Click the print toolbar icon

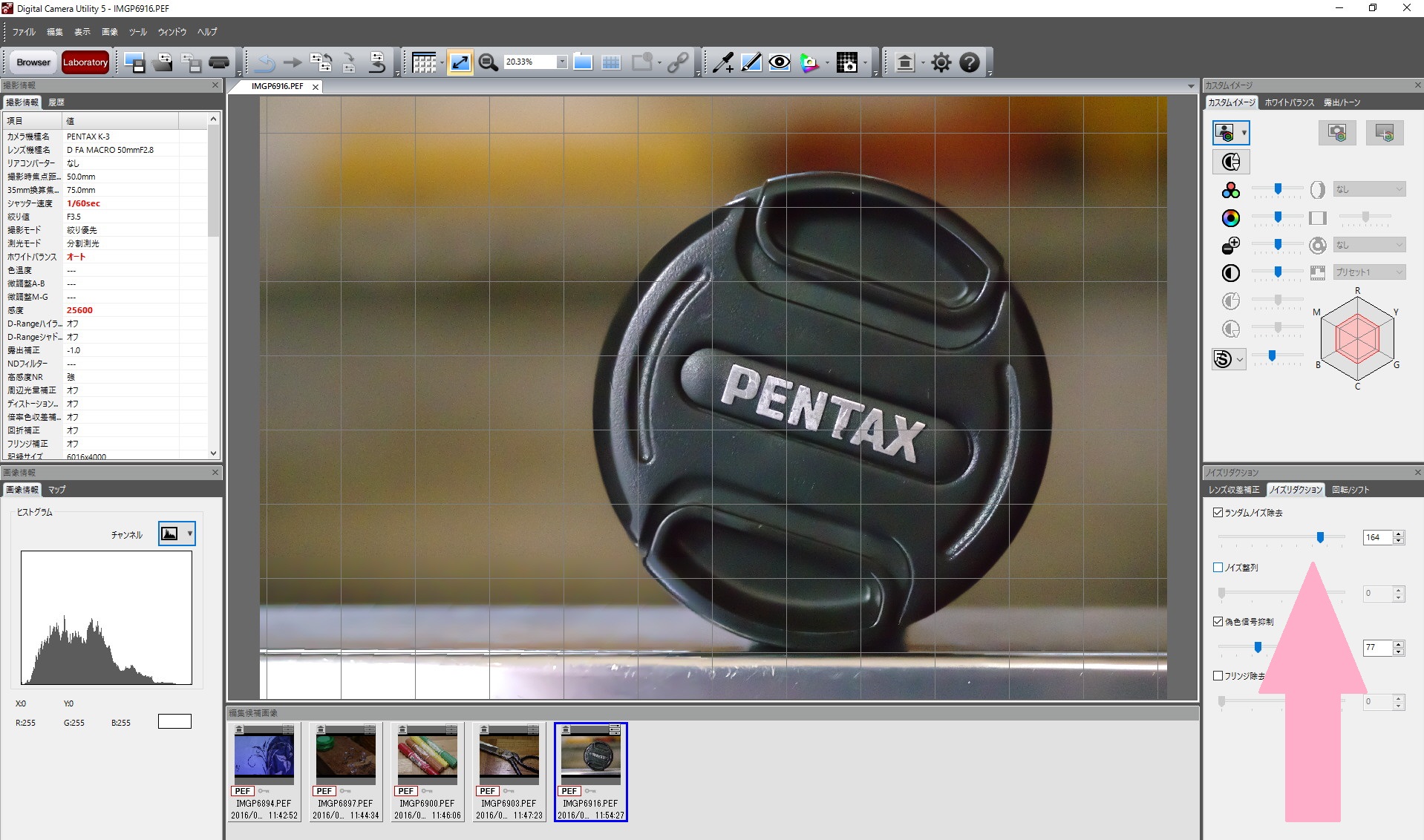219,62
